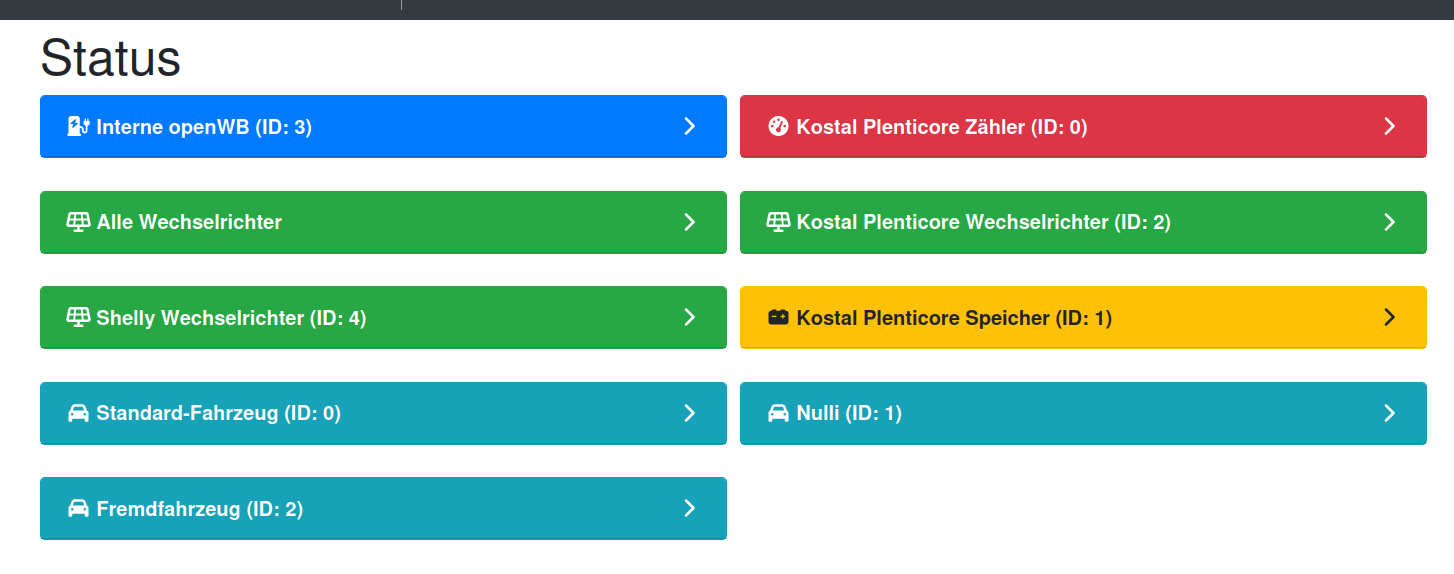Viewport: 1454px width, 574px height.
Task: Click the car icon on Standard-Fahrzeug
Action: pos(78,413)
